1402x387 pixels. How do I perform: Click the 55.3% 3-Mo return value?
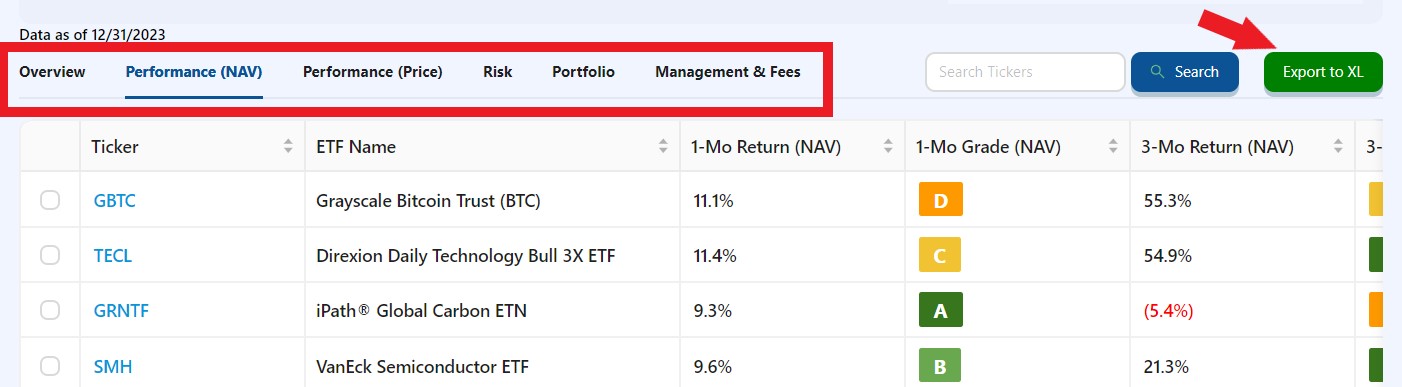pyautogui.click(x=1167, y=201)
